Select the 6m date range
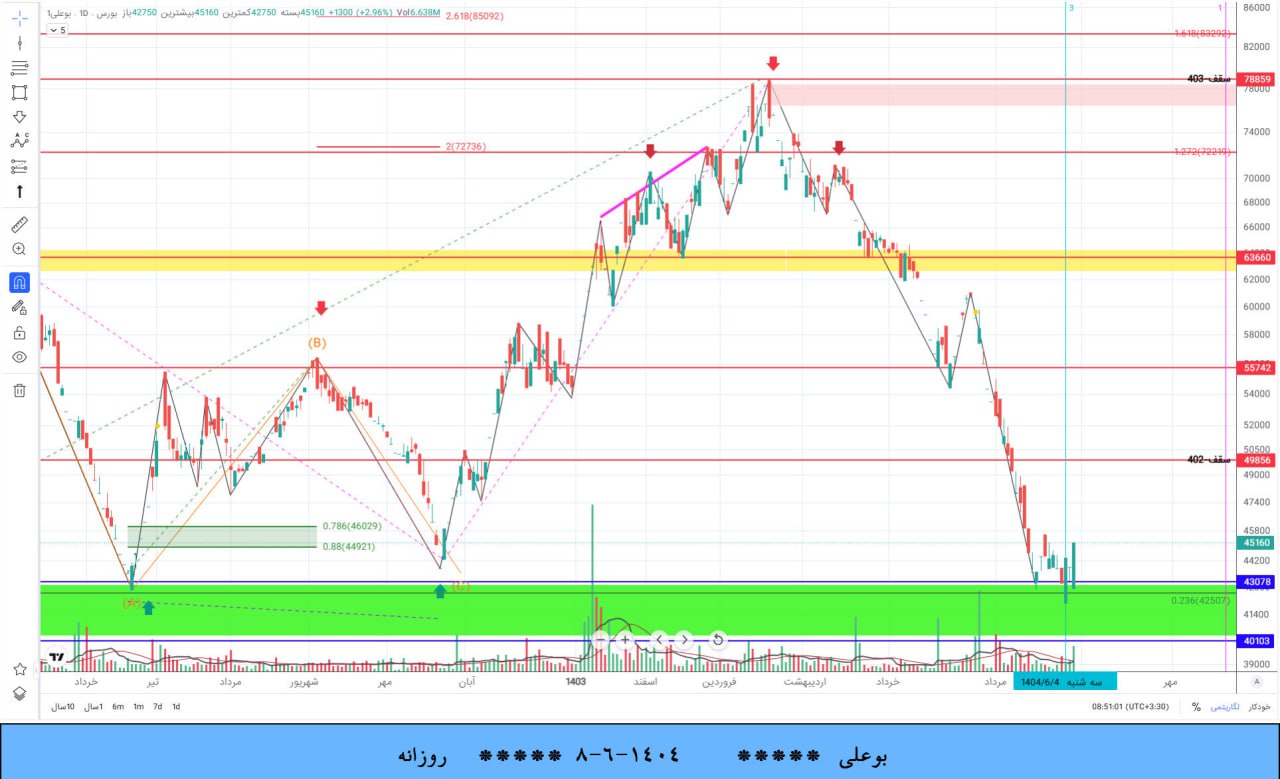 click(118, 707)
